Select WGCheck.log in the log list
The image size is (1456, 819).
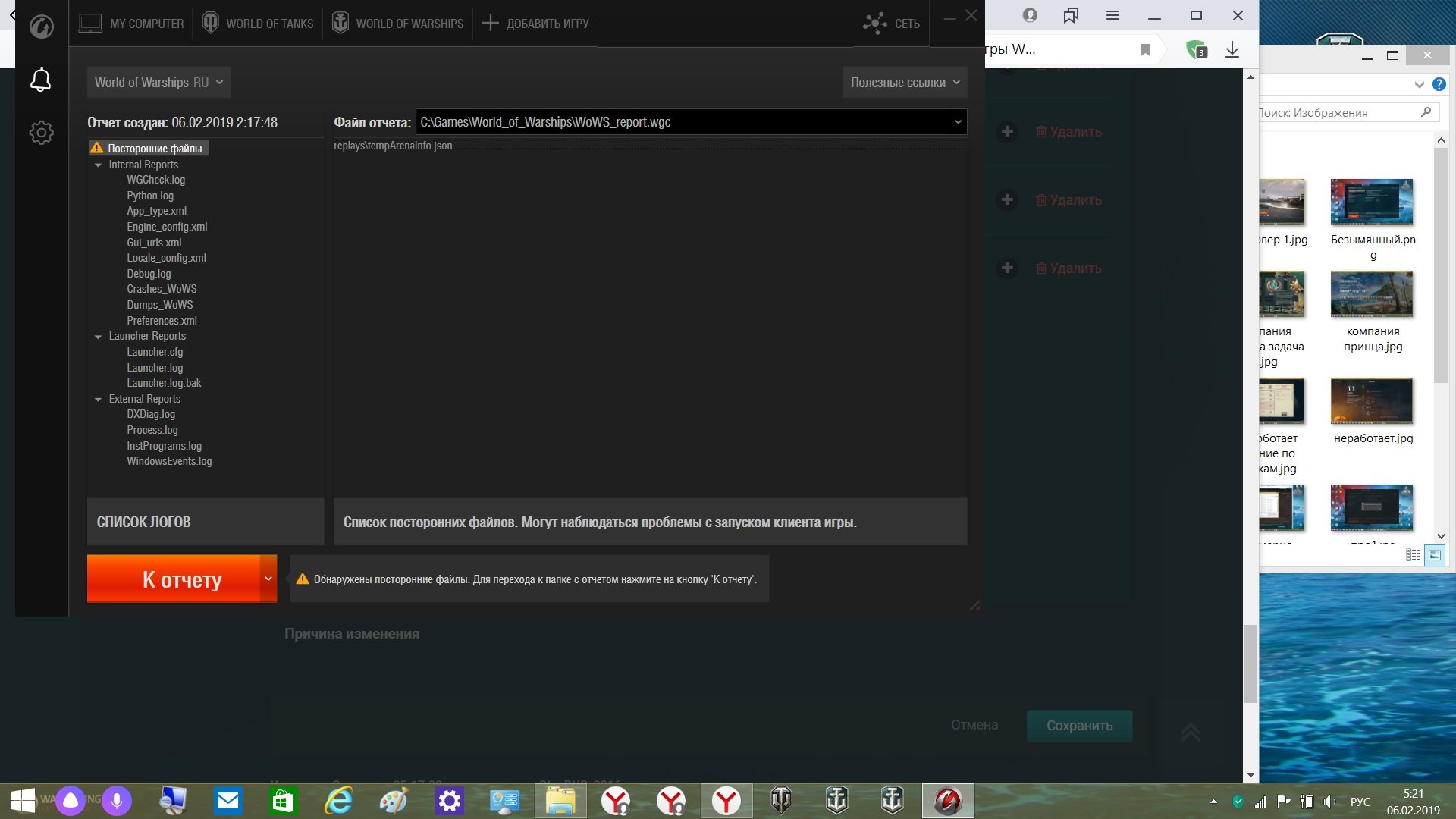point(156,180)
